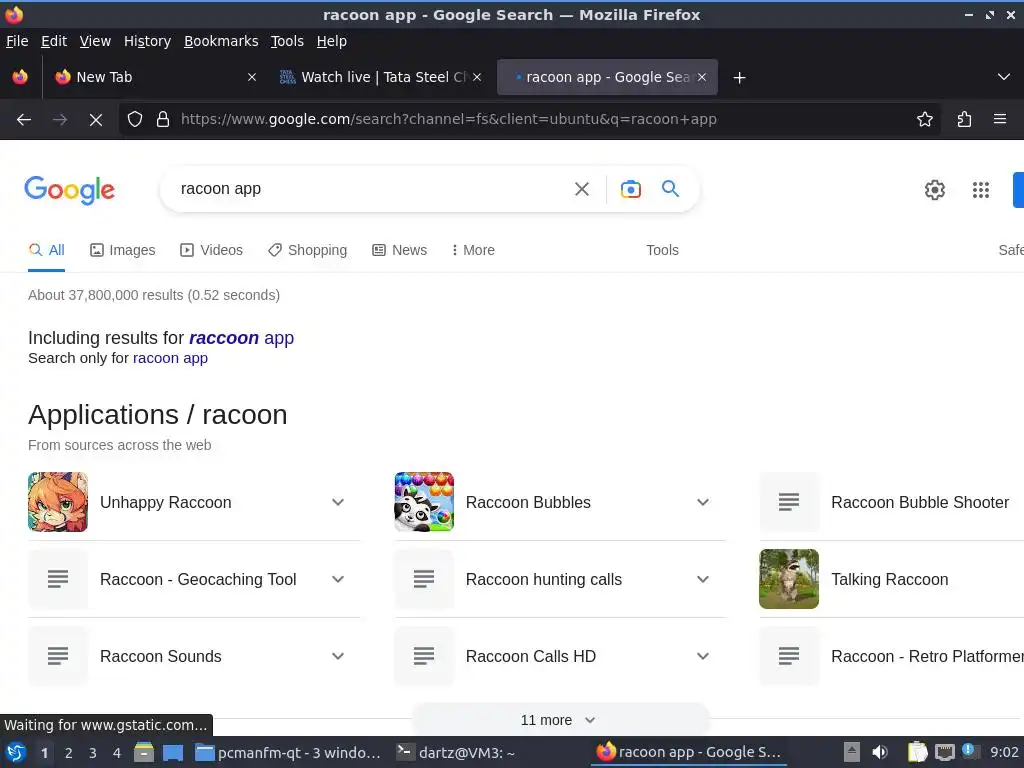Expand the Raccoon Sounds entry

338,656
